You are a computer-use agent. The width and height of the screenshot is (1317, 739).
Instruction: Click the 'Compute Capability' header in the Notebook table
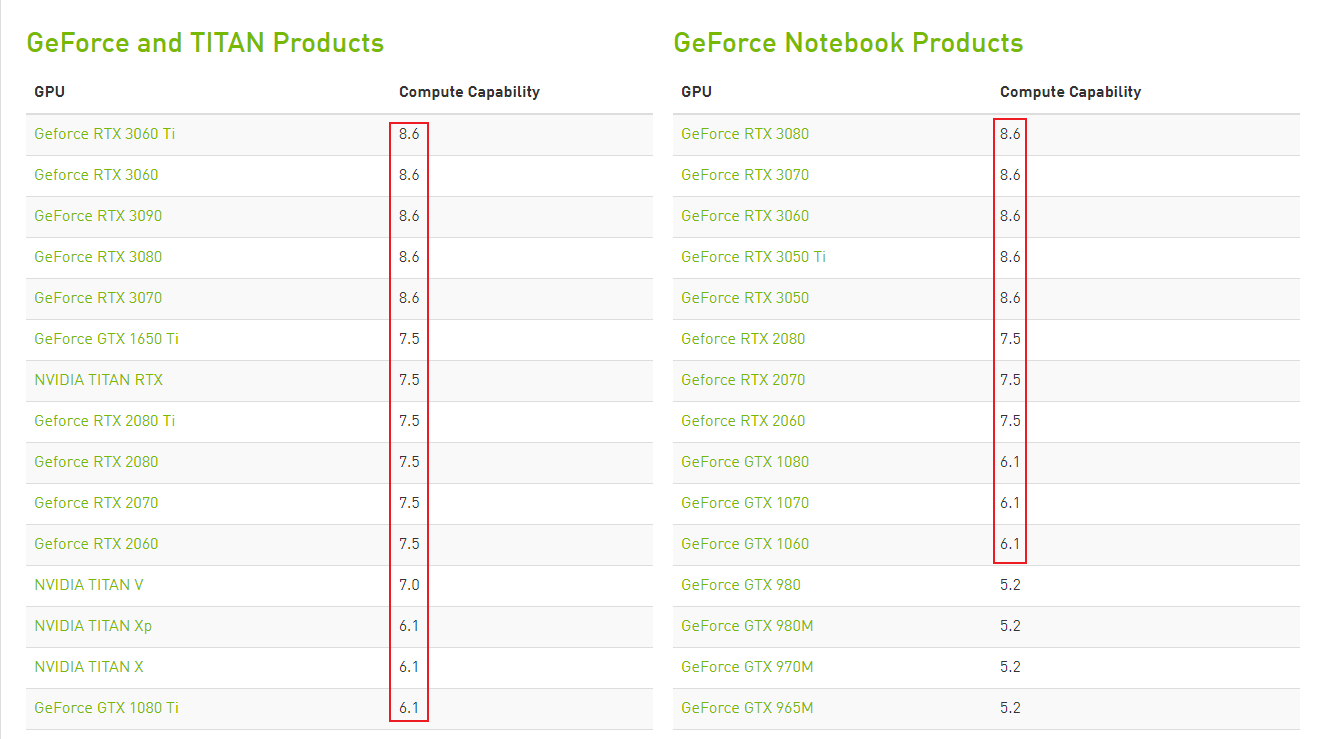coord(1070,92)
